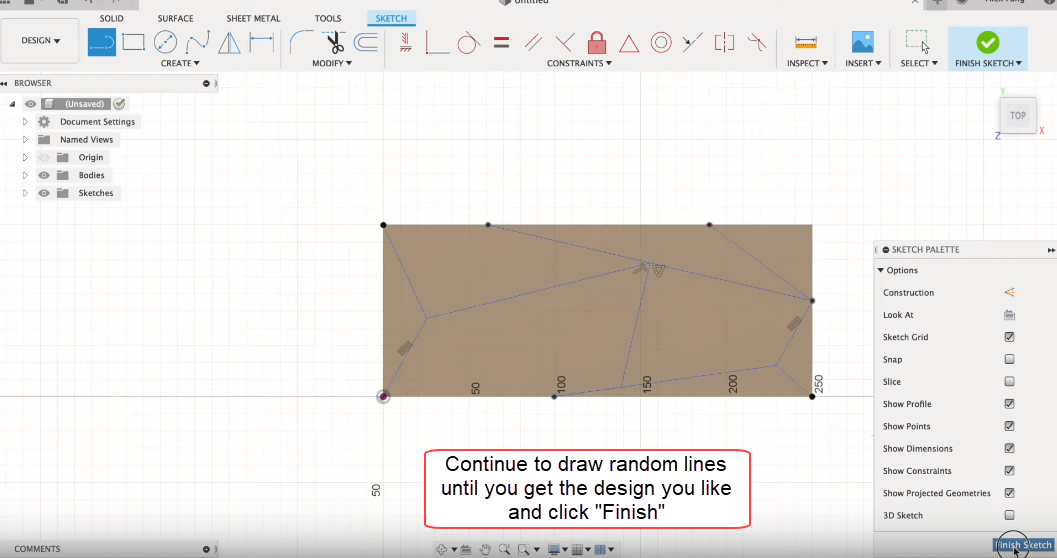
Task: Apply the Midpoint triangle constraint
Action: (629, 44)
